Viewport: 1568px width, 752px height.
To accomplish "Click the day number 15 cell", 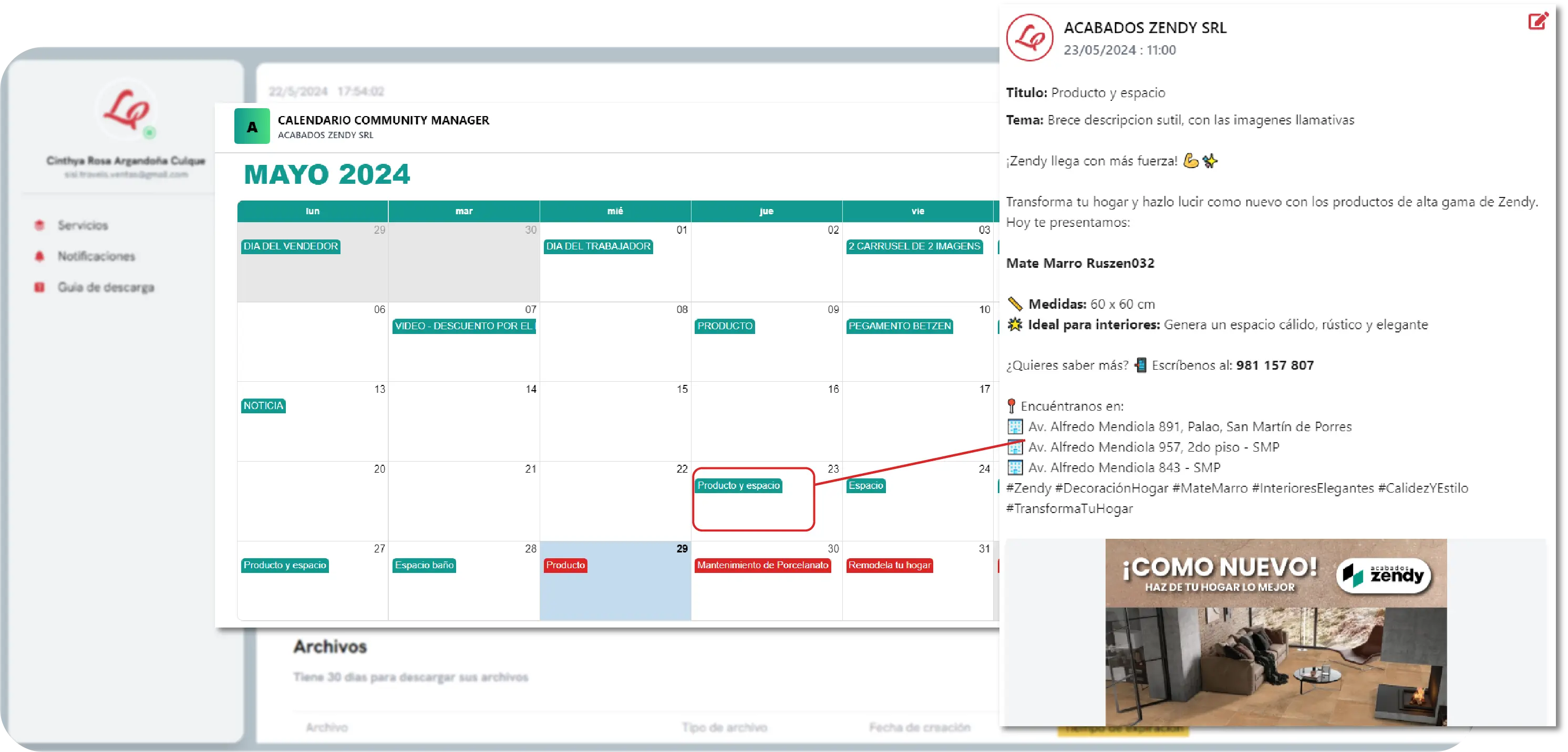I will click(x=615, y=422).
